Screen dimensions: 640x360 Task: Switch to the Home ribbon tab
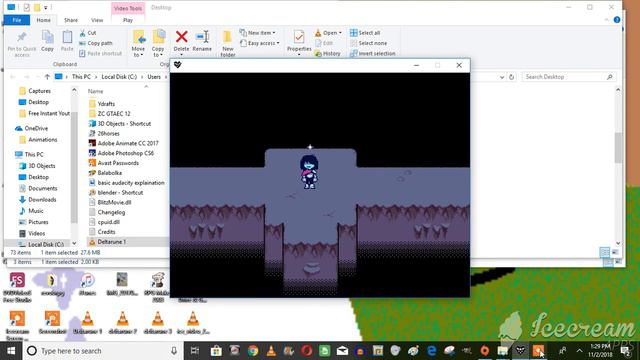(x=43, y=20)
